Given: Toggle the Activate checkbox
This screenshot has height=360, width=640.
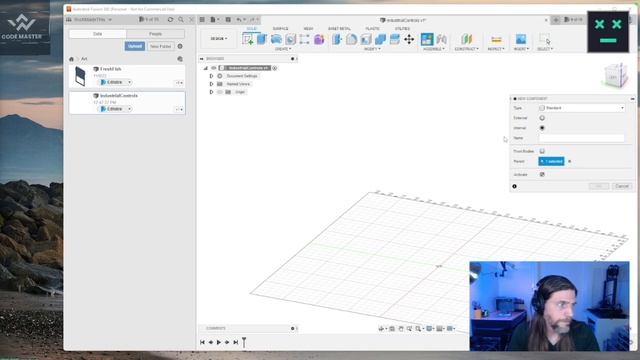Looking at the screenshot, I should (x=542, y=174).
